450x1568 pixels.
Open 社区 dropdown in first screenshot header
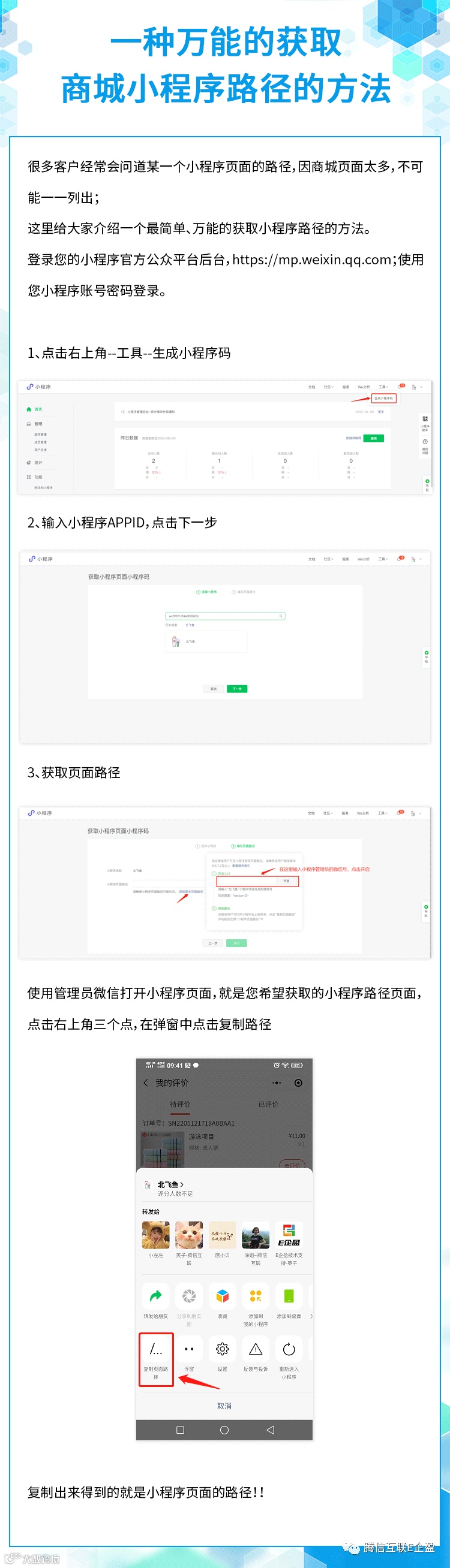point(328,387)
